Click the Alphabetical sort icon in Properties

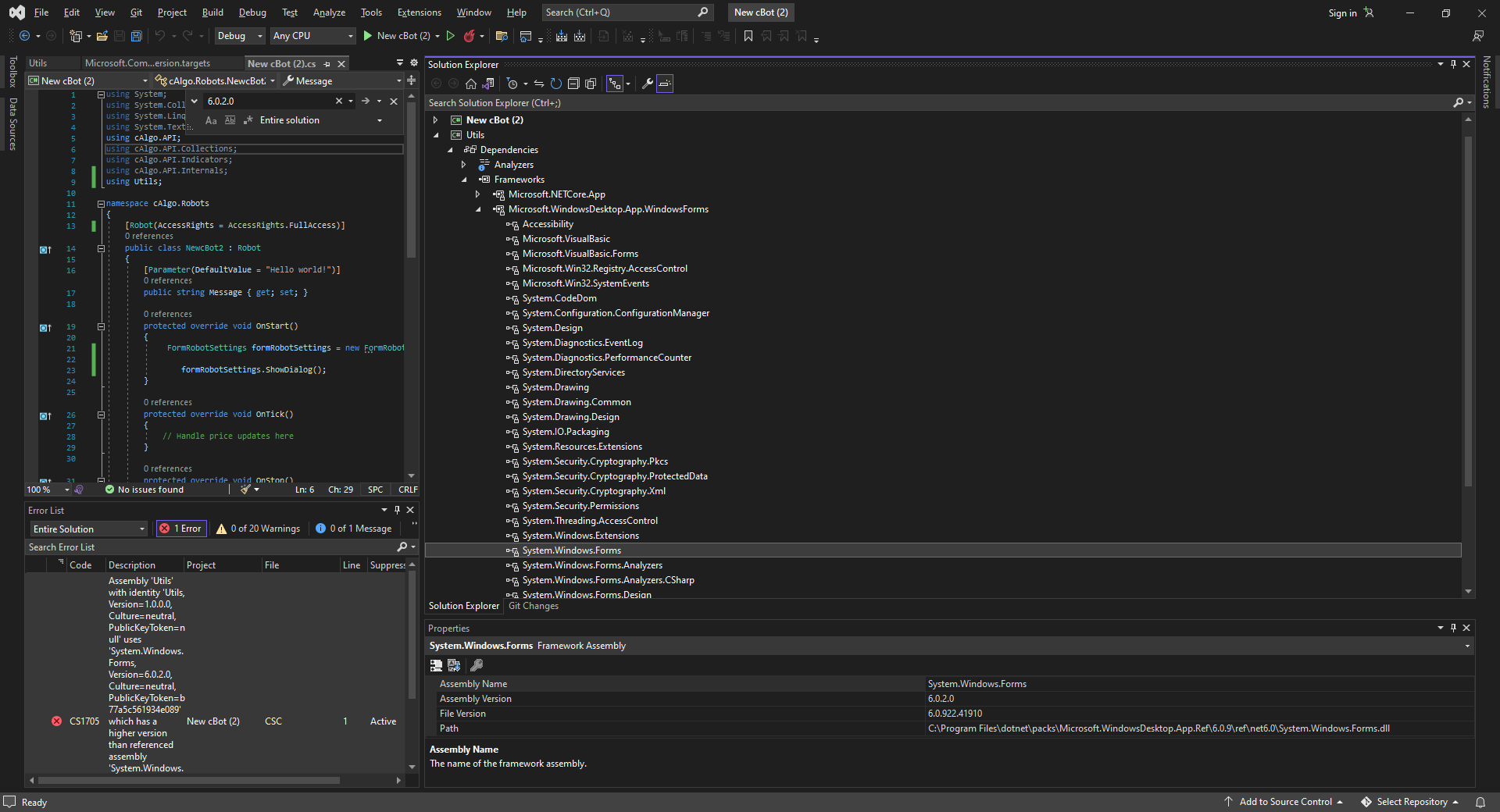[454, 665]
